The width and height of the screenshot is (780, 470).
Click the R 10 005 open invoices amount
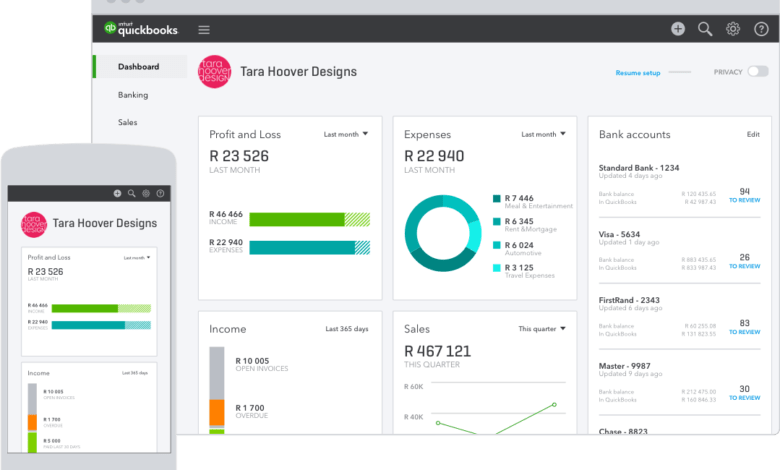coord(252,361)
